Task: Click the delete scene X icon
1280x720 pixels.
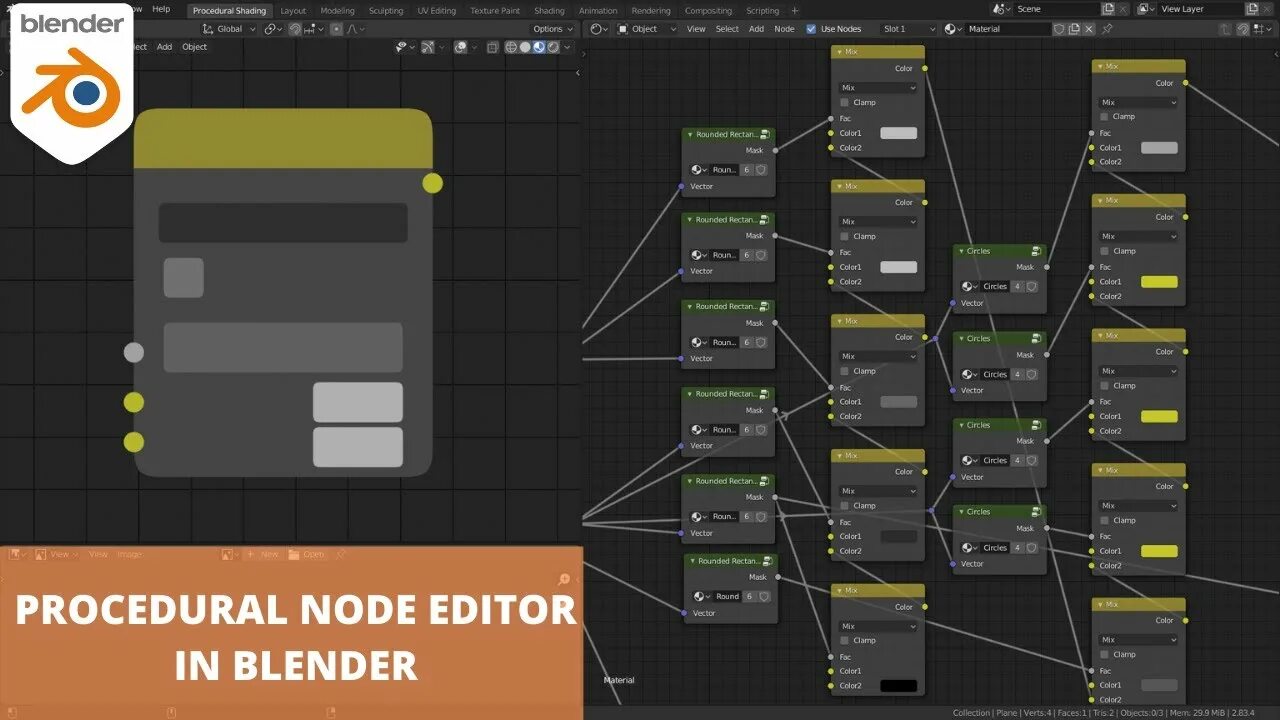Action: [1123, 9]
